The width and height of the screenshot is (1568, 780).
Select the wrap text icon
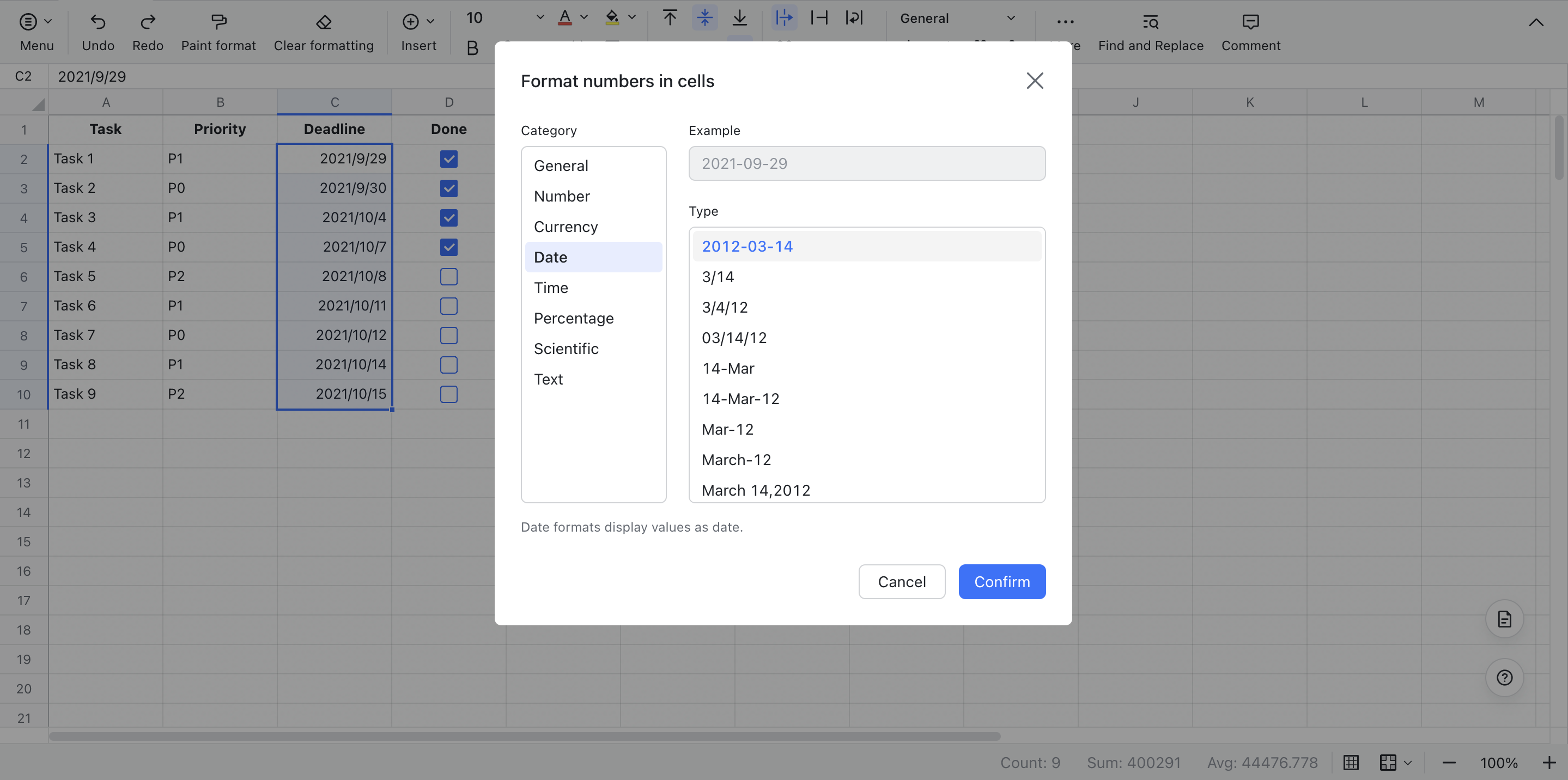(x=854, y=17)
